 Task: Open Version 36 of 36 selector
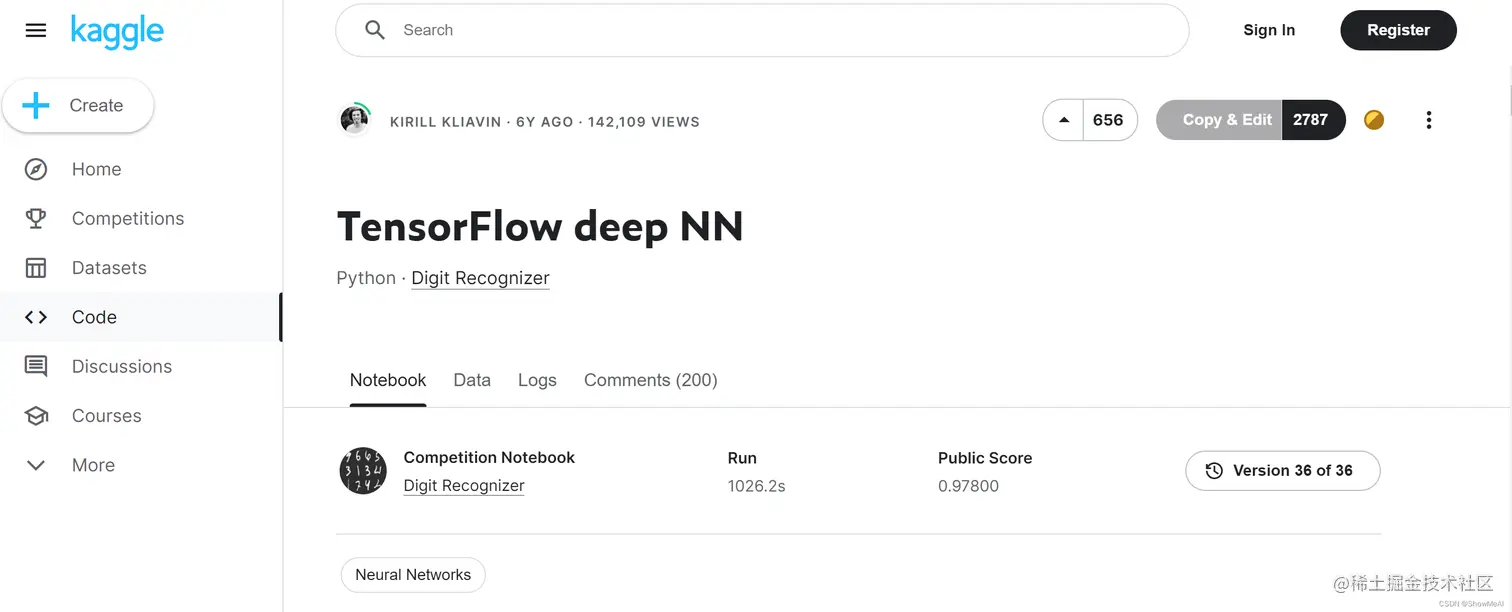point(1283,471)
